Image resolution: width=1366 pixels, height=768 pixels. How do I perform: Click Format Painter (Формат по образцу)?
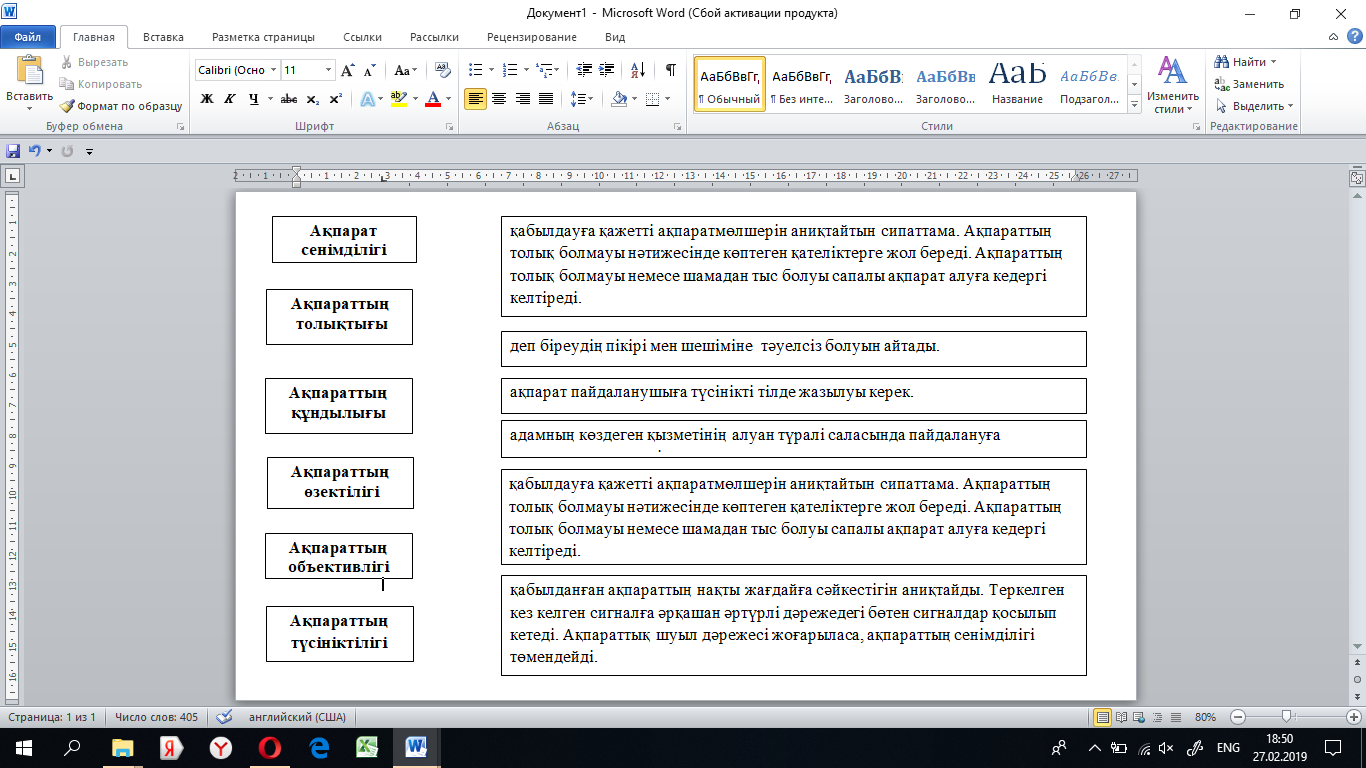120,106
